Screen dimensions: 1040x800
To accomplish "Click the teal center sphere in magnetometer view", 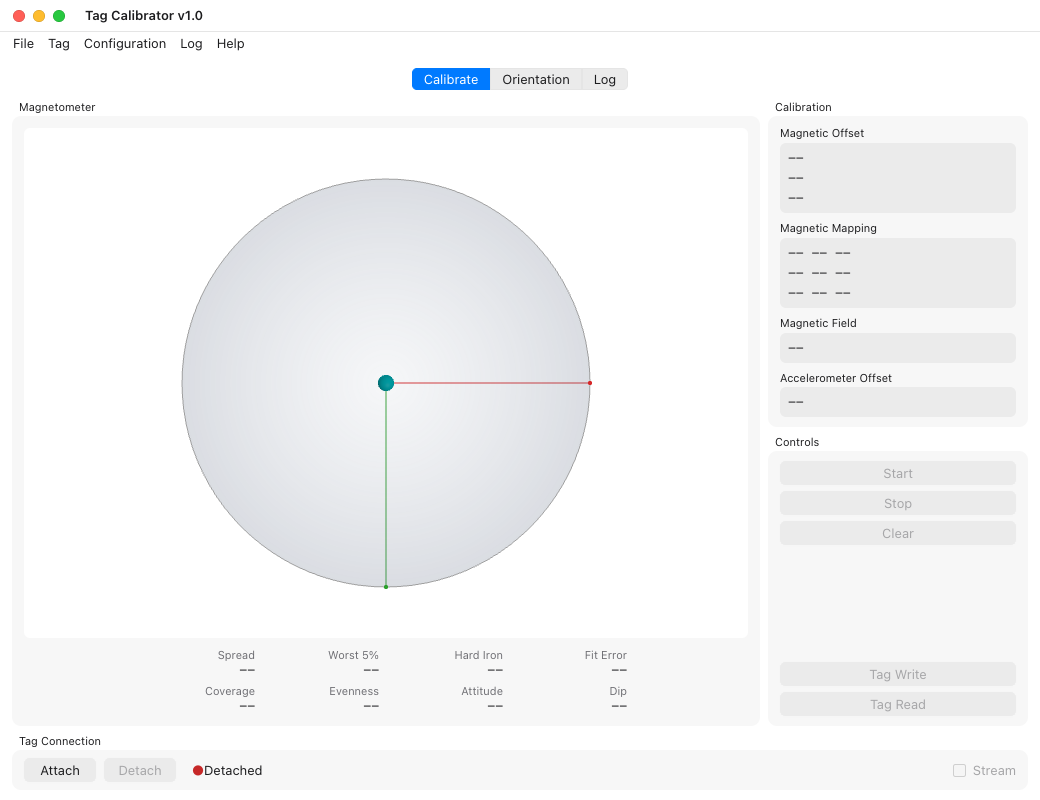I will pyautogui.click(x=386, y=383).
